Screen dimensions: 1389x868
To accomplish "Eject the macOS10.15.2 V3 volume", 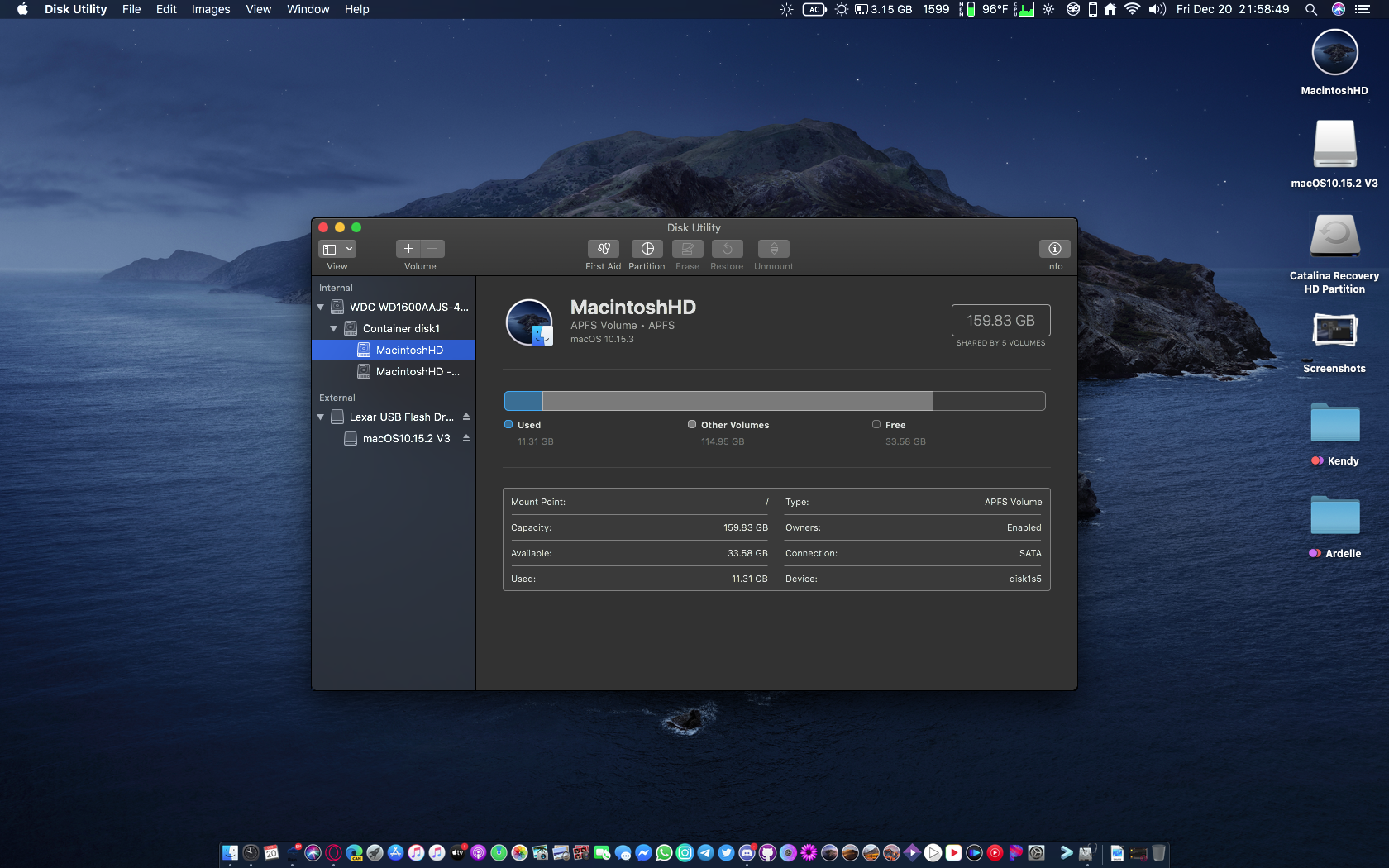I will tap(466, 438).
